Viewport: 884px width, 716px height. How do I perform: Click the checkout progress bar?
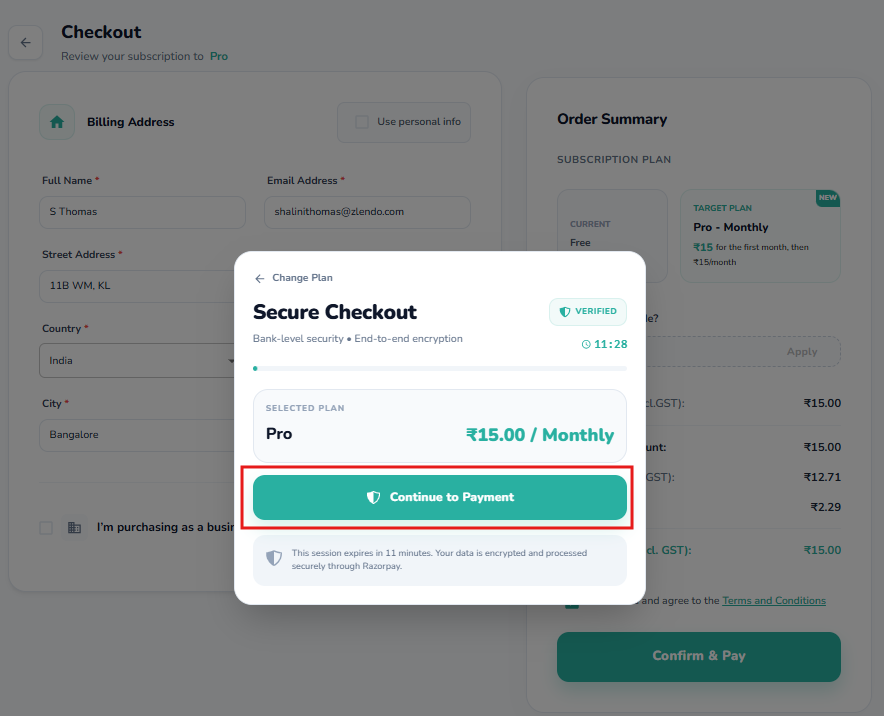[x=440, y=368]
